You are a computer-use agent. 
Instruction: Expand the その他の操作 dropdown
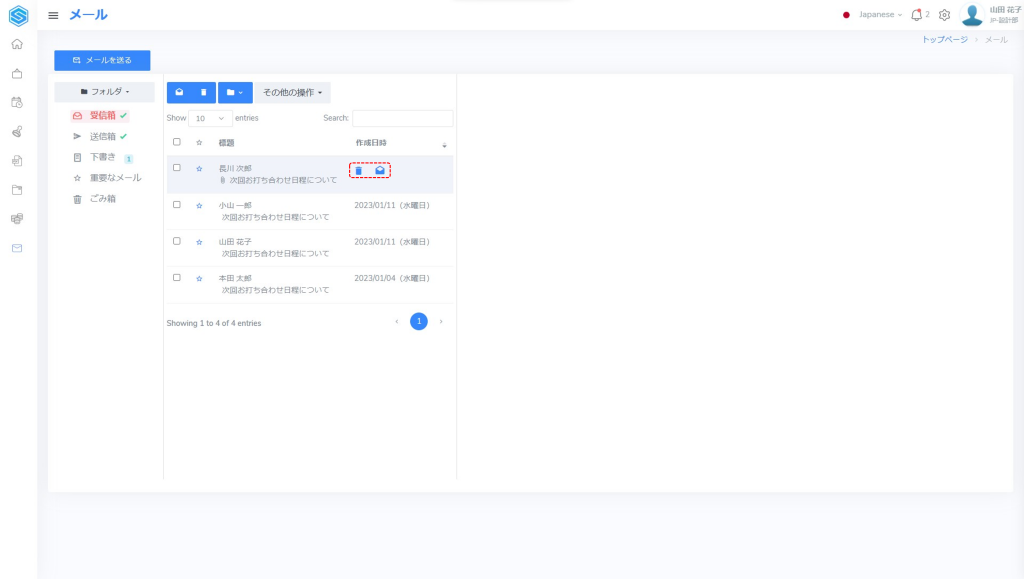click(292, 92)
